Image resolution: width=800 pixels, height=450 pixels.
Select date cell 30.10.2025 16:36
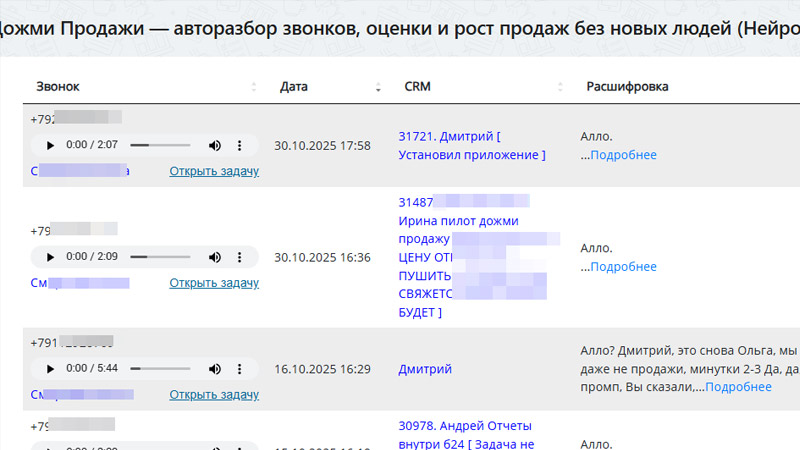[322, 257]
